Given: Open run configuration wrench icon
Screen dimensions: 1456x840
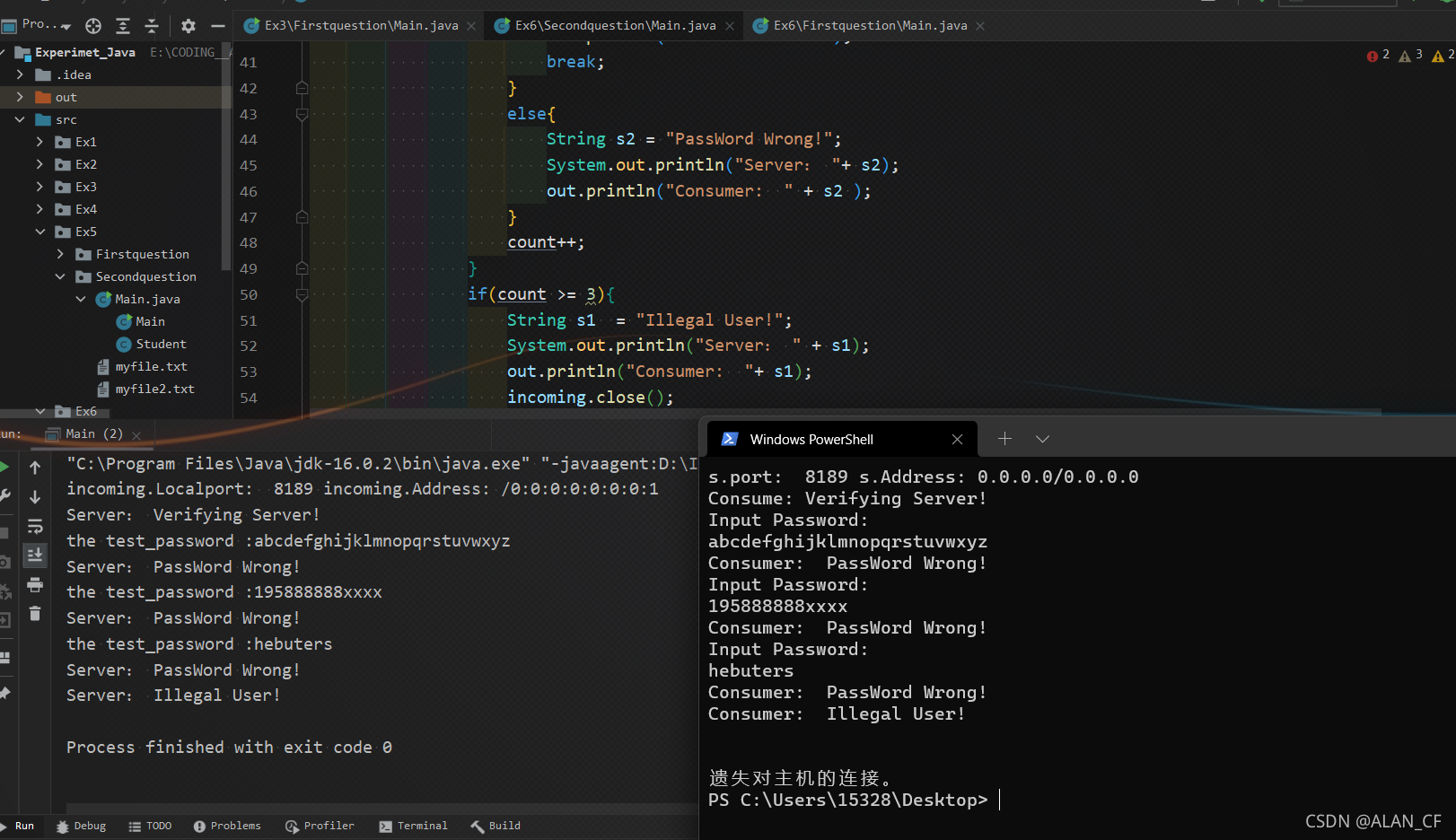Looking at the screenshot, I should (4, 495).
